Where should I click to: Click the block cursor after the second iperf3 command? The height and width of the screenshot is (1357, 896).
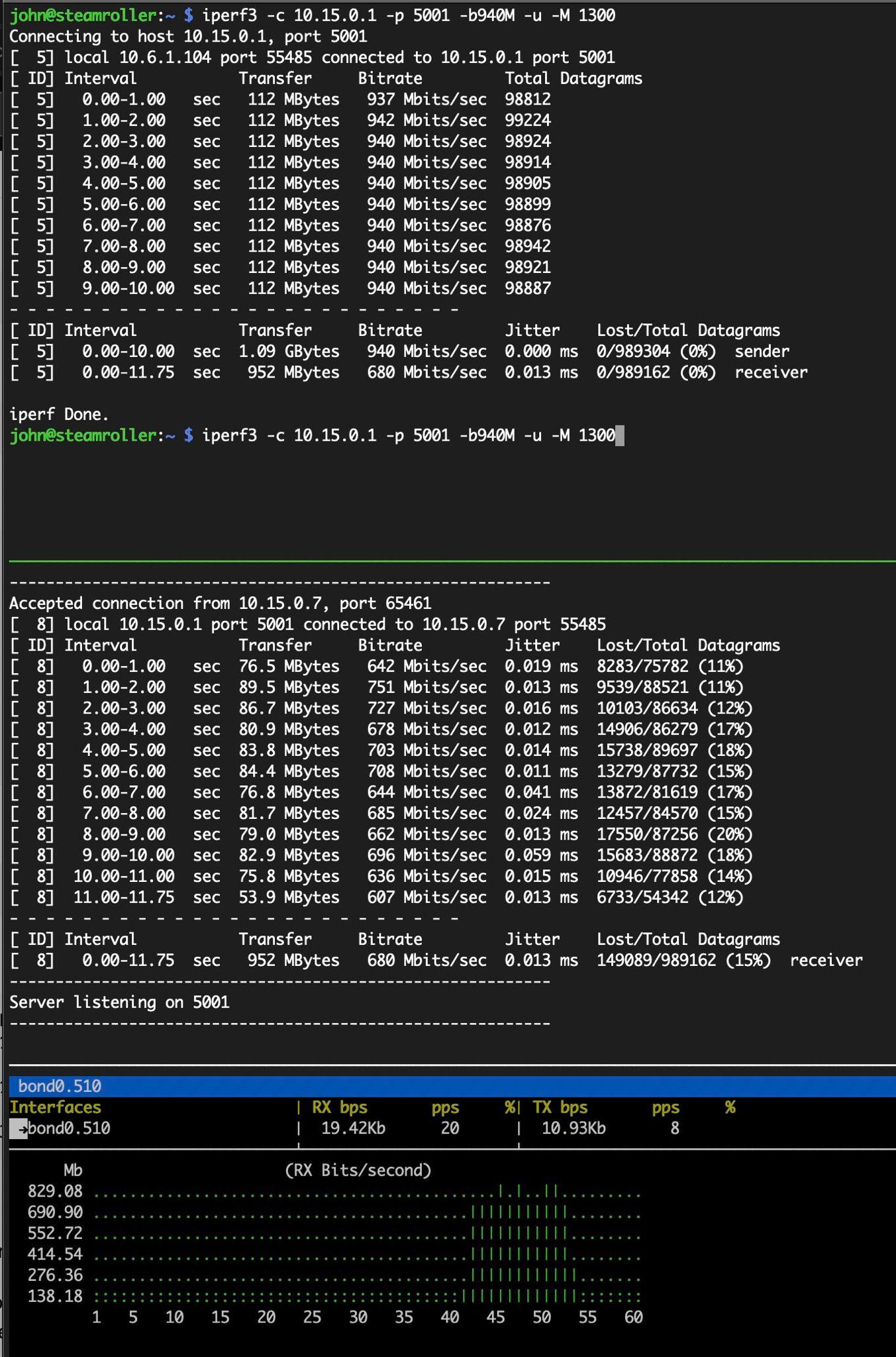620,435
